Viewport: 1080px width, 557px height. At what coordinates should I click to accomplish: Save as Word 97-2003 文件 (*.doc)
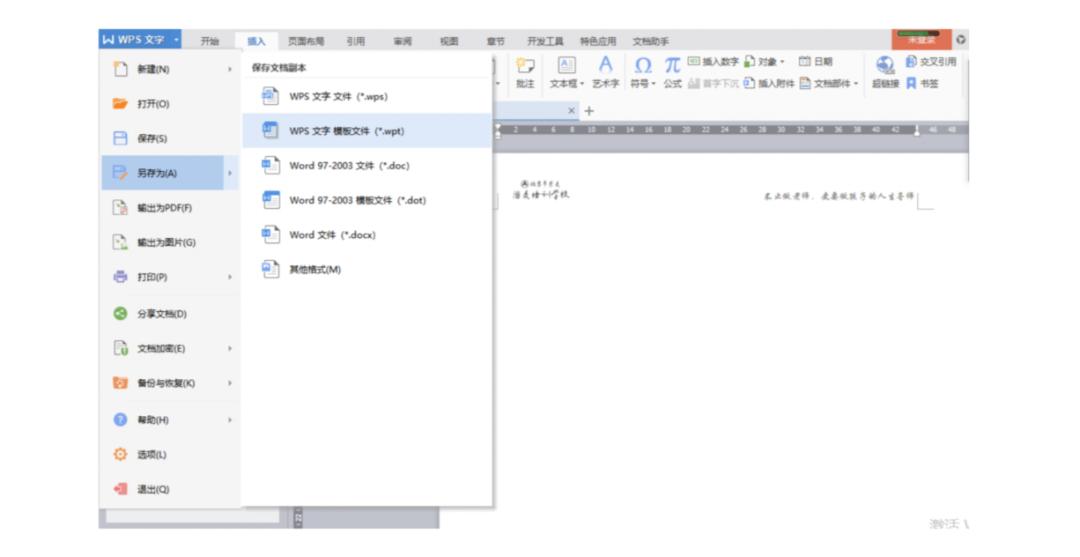367,165
